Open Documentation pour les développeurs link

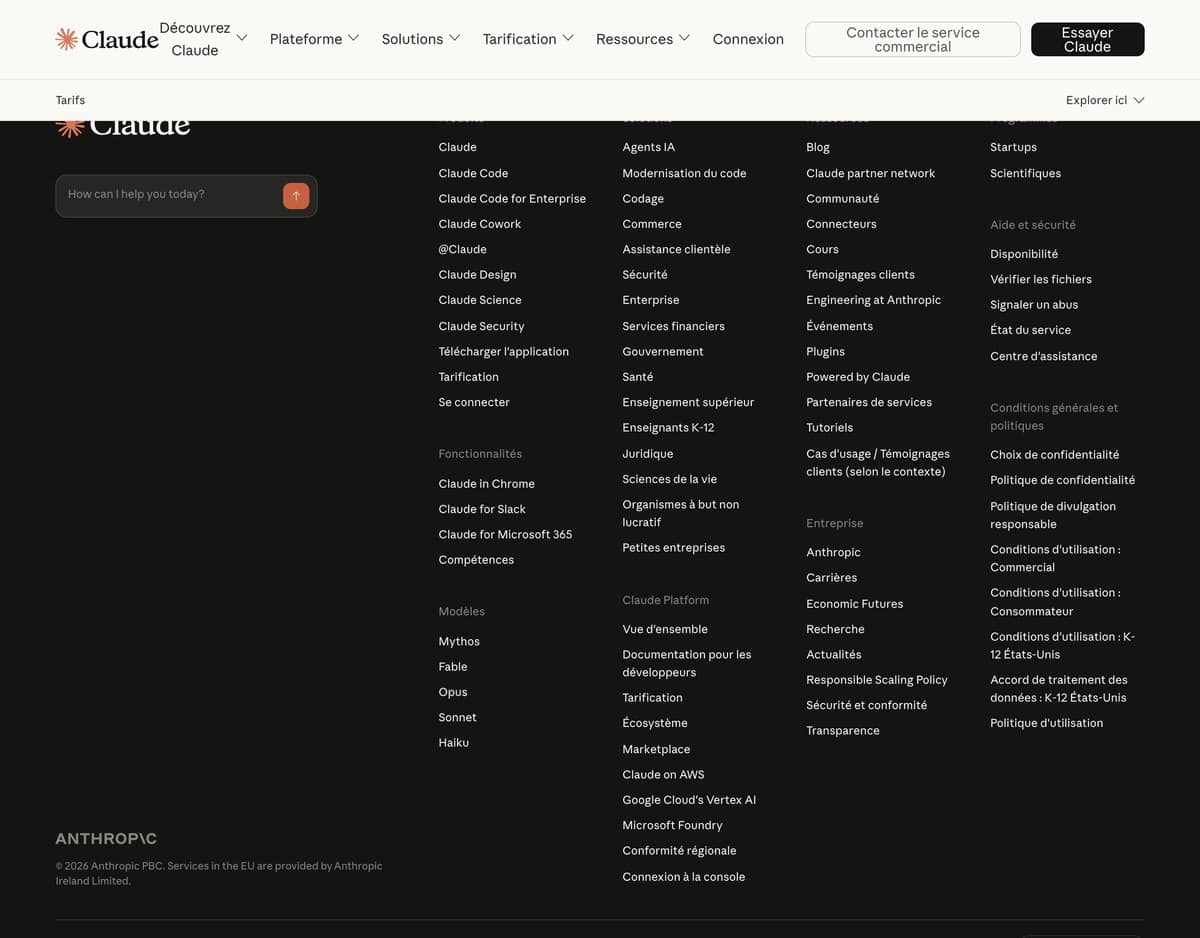pos(686,663)
